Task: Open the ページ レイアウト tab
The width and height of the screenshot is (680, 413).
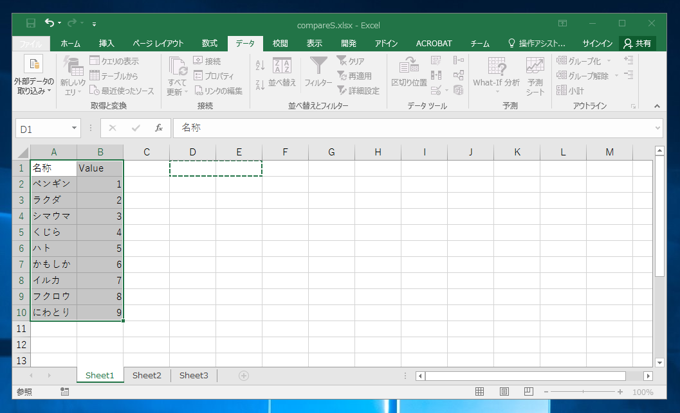Action: point(158,43)
